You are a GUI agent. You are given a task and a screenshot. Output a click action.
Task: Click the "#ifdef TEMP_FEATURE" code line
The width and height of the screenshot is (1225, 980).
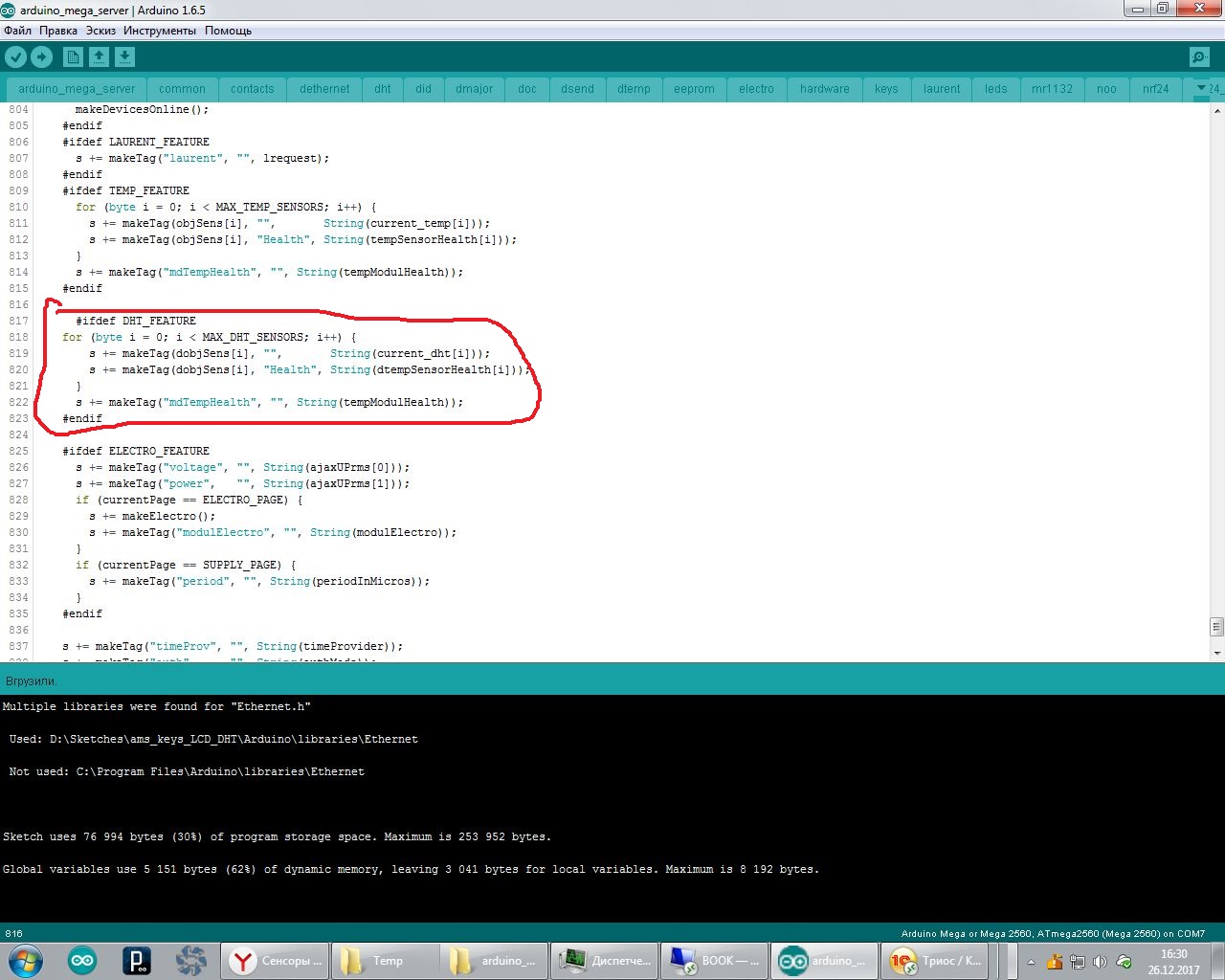(x=126, y=191)
